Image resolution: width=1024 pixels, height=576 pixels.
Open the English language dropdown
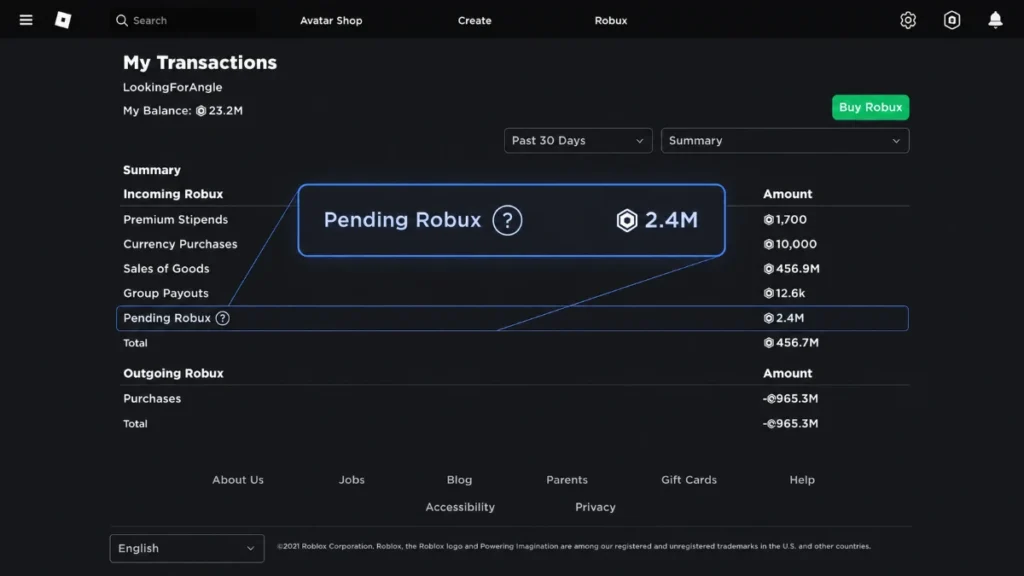point(187,549)
